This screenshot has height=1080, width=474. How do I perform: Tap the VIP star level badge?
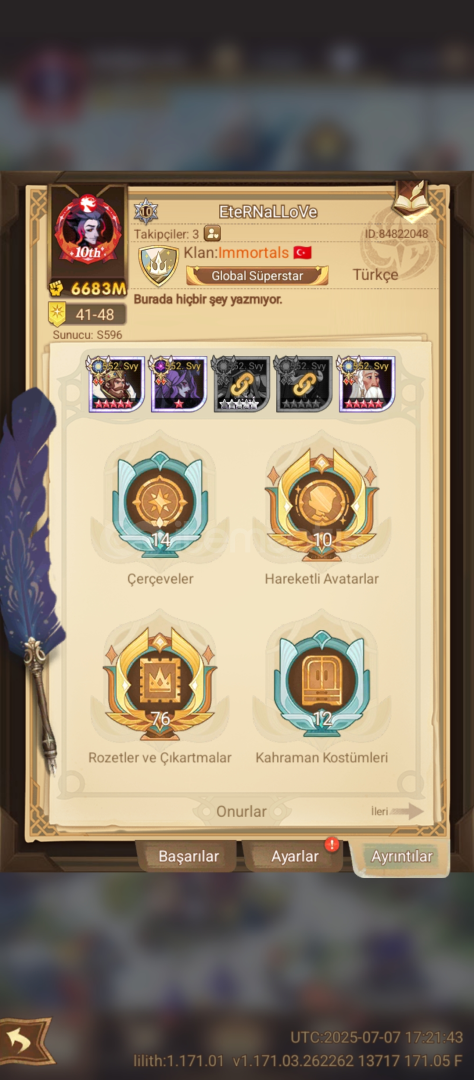coord(146,211)
